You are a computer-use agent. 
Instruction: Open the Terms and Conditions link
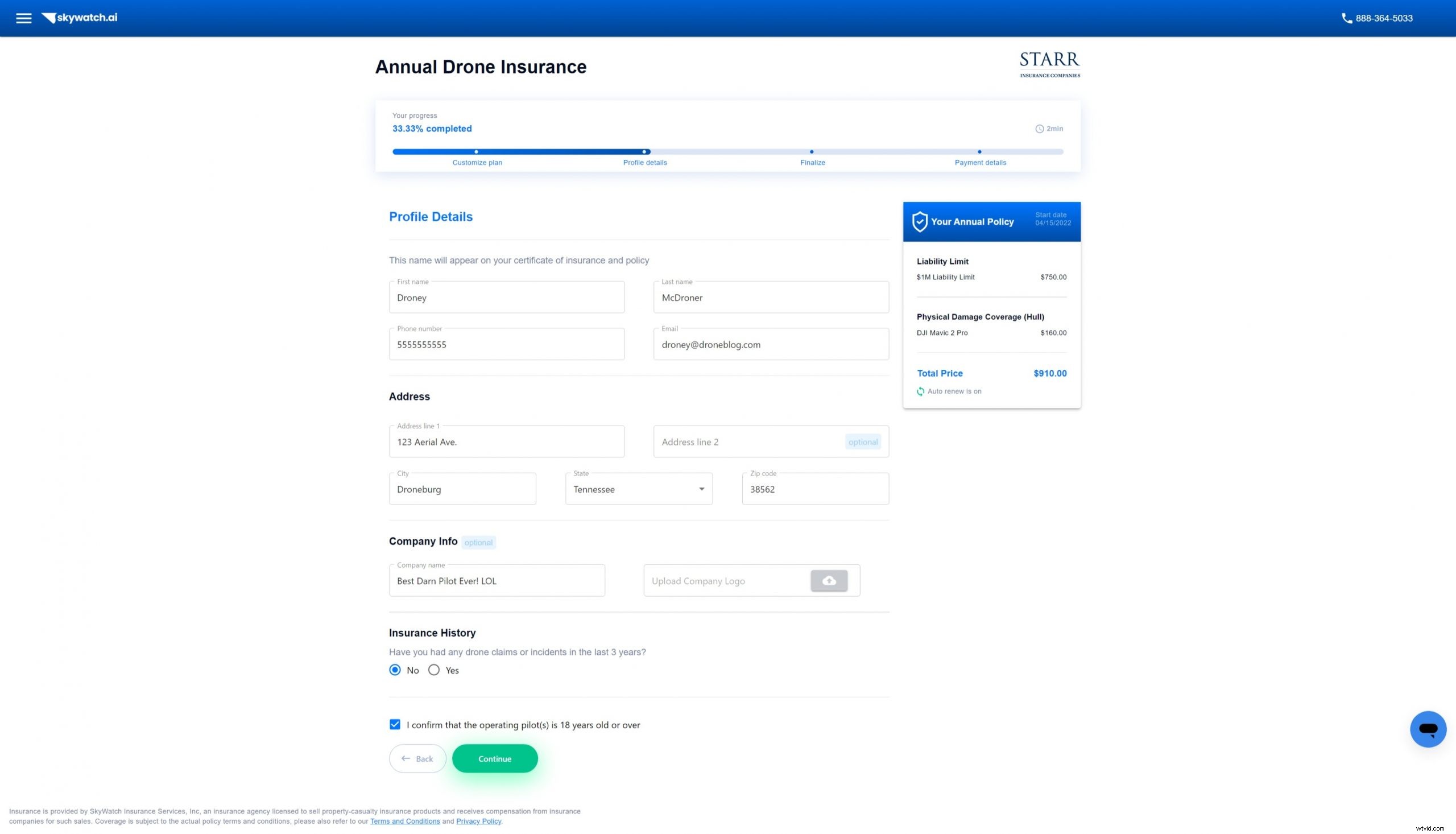(405, 821)
